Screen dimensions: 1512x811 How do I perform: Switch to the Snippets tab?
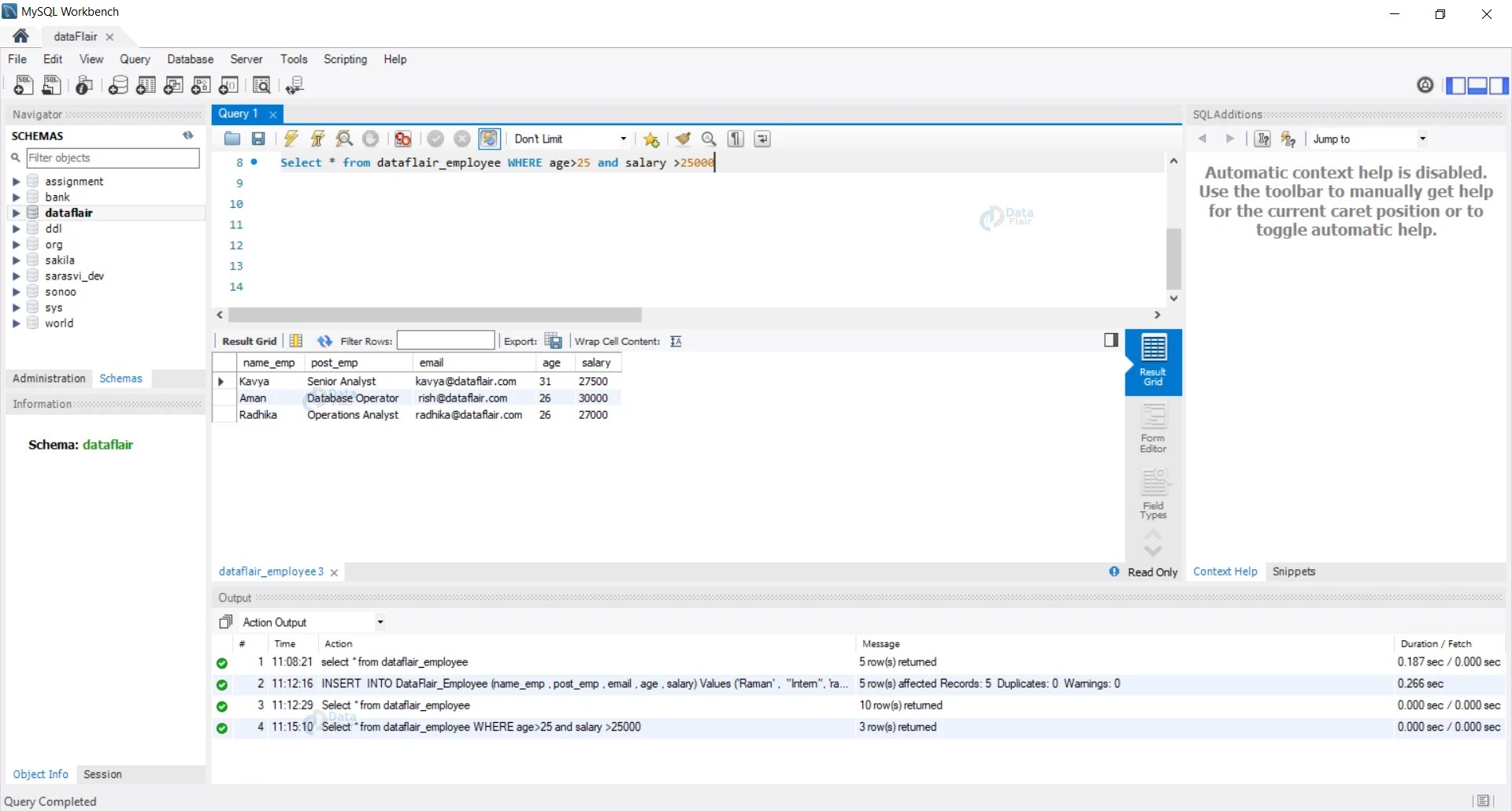coord(1294,572)
